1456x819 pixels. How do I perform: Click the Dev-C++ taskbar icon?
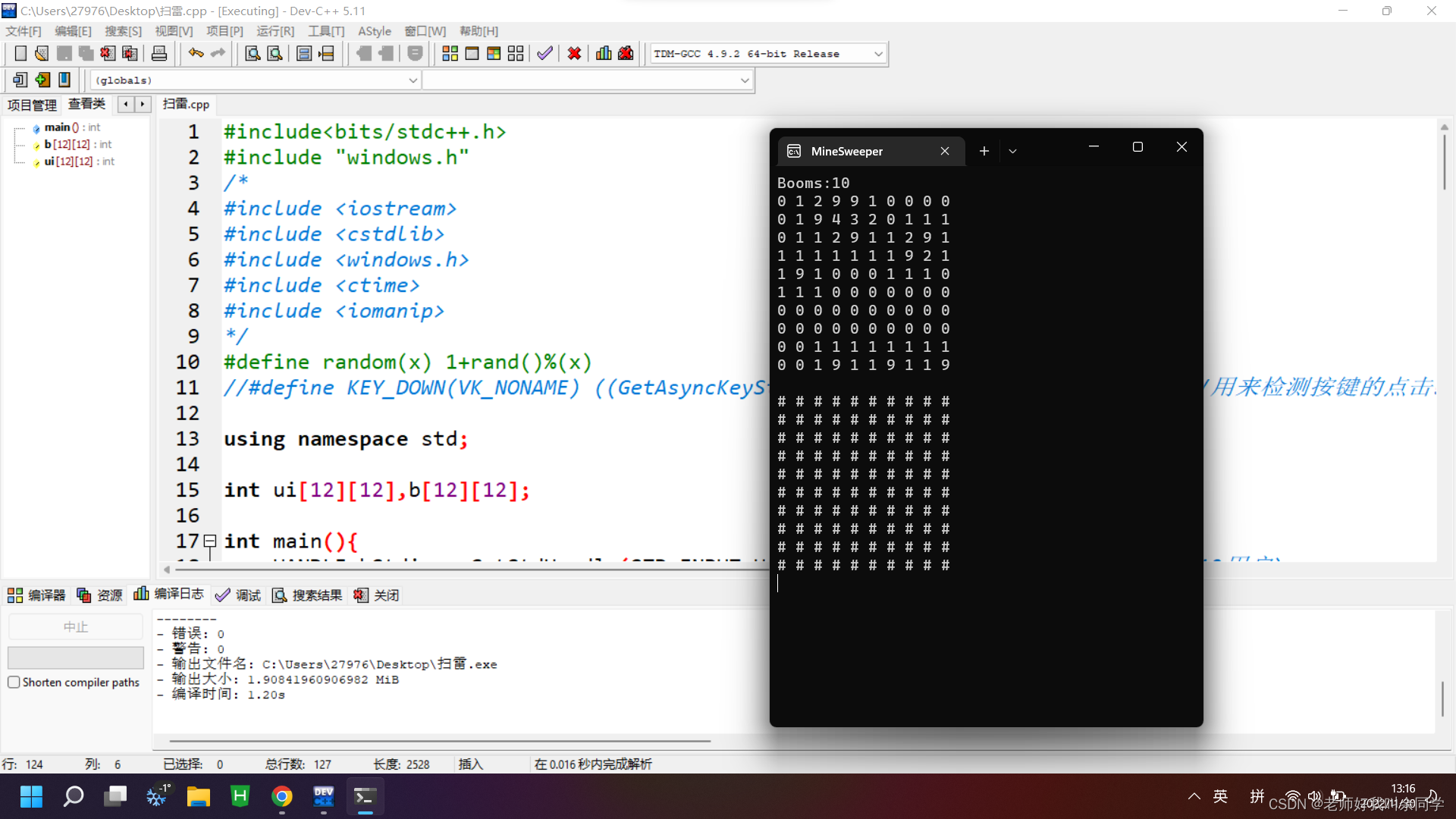point(324,796)
